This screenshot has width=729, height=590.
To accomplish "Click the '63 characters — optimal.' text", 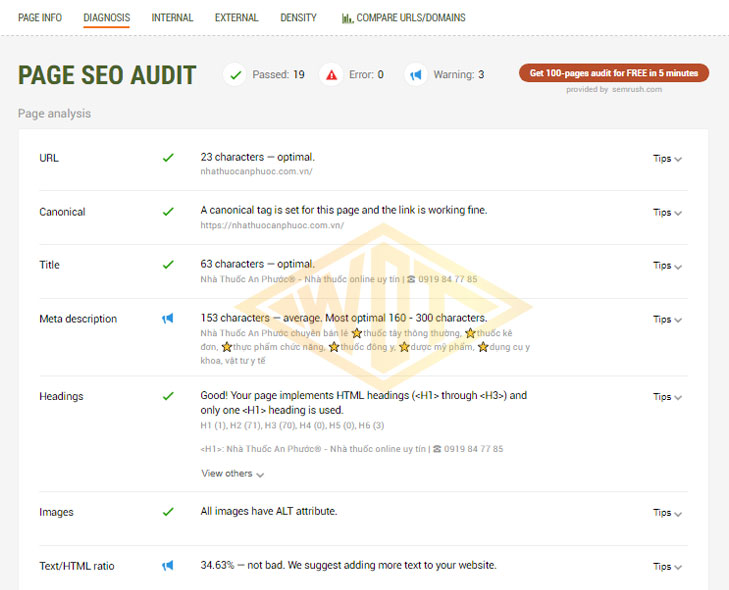I will (258, 264).
